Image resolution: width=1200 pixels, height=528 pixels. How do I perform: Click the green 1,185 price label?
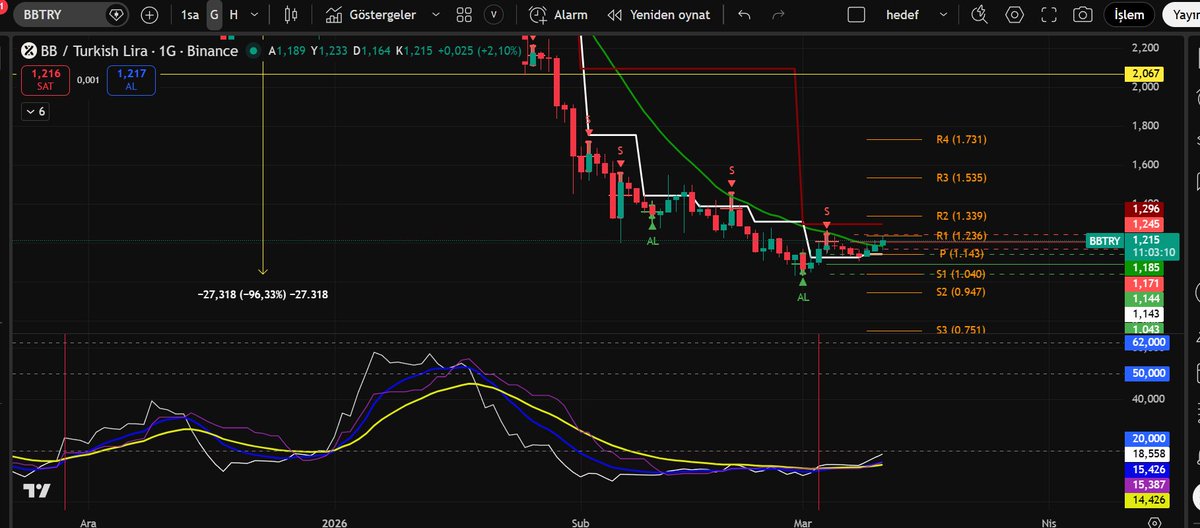coord(1144,268)
